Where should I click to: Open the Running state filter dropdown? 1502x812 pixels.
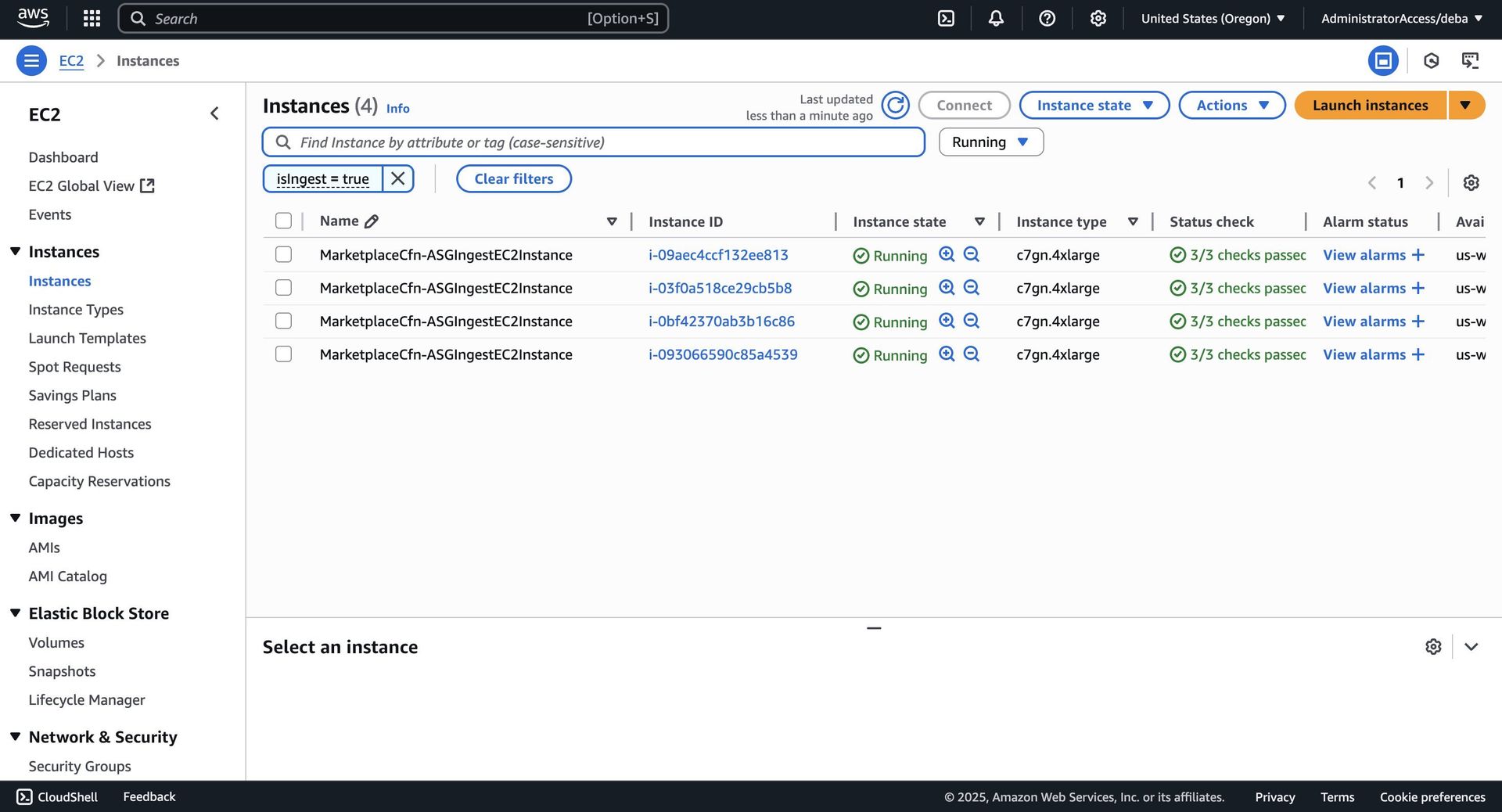(990, 142)
